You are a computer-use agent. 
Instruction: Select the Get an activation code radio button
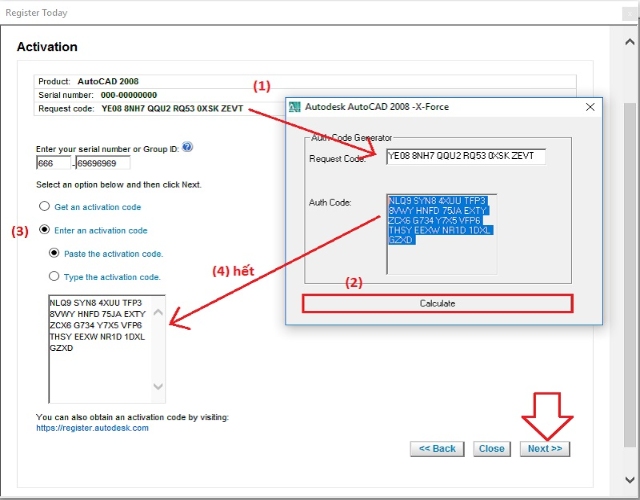(x=44, y=206)
